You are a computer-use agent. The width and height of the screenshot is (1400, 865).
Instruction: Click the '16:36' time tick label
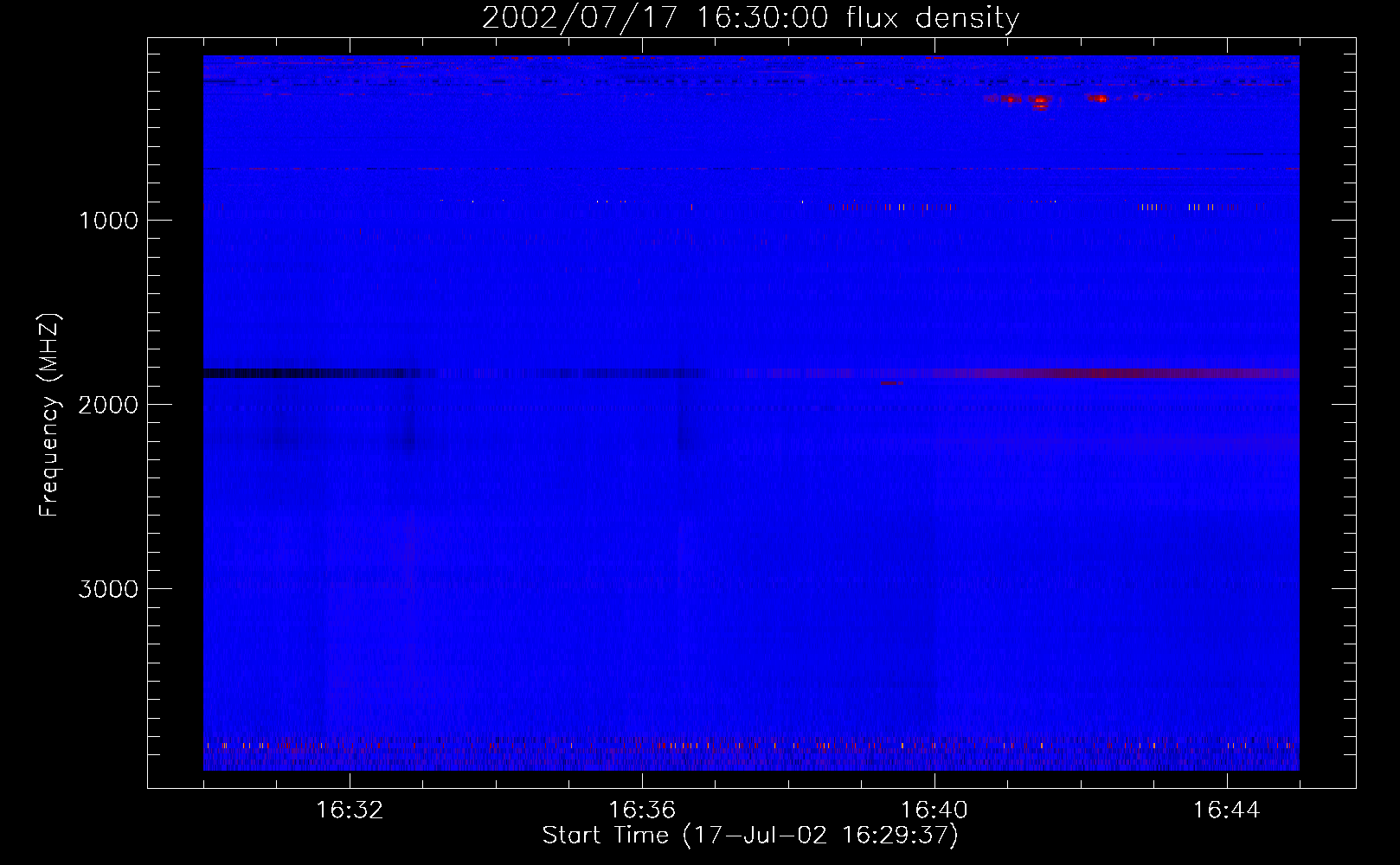point(641,811)
